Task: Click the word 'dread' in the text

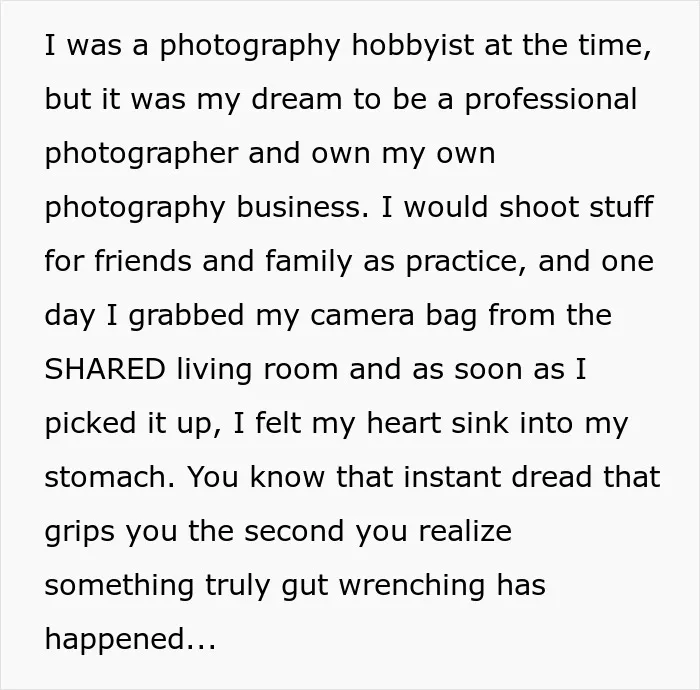Action: click(552, 477)
